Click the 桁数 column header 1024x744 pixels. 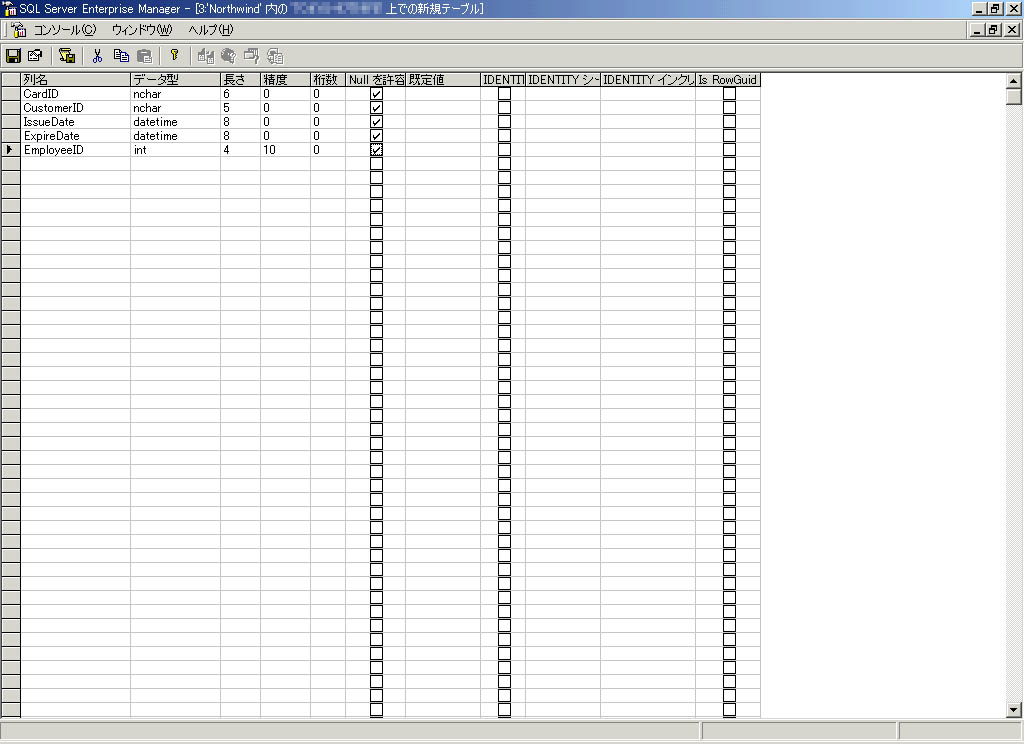click(x=328, y=80)
